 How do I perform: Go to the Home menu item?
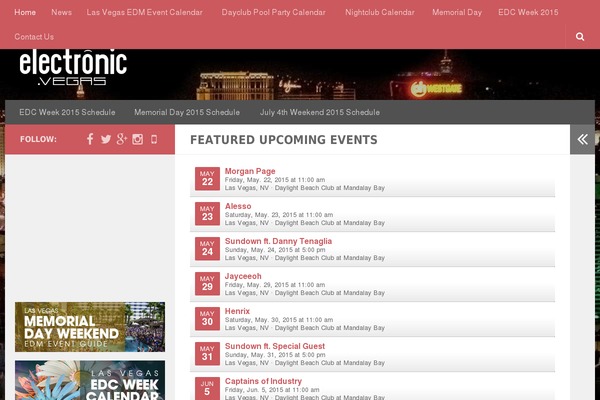point(25,12)
